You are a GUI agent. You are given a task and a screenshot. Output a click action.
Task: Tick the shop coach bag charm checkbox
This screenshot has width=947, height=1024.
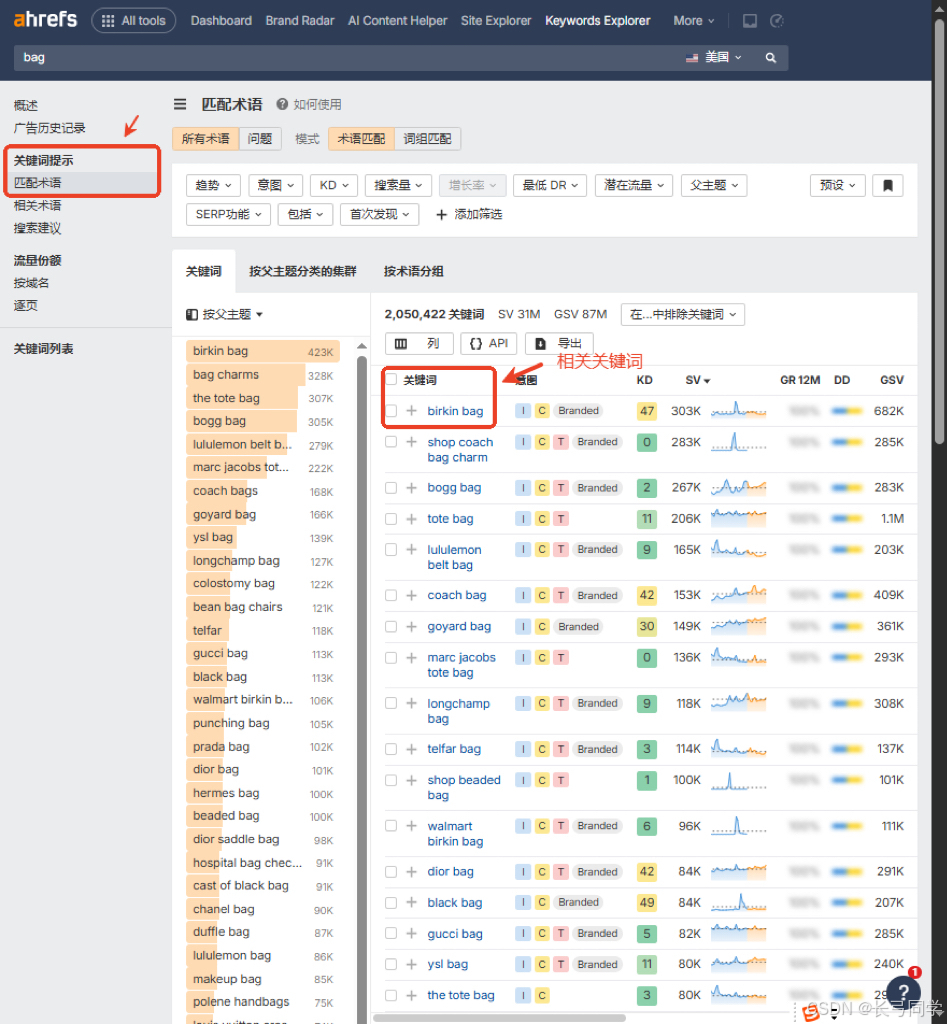click(x=391, y=442)
